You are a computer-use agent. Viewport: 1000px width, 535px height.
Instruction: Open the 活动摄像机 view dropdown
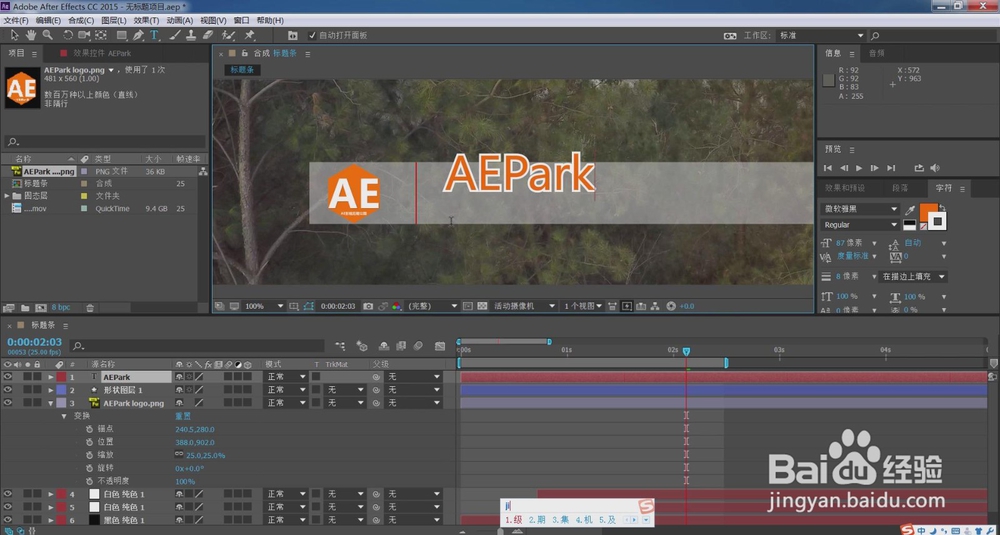click(524, 306)
